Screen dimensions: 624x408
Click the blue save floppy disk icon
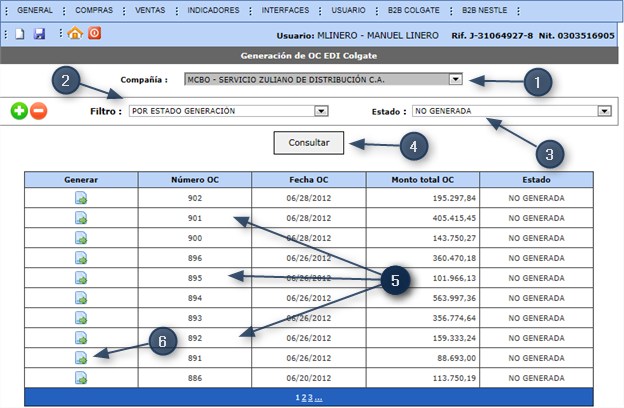tap(39, 33)
